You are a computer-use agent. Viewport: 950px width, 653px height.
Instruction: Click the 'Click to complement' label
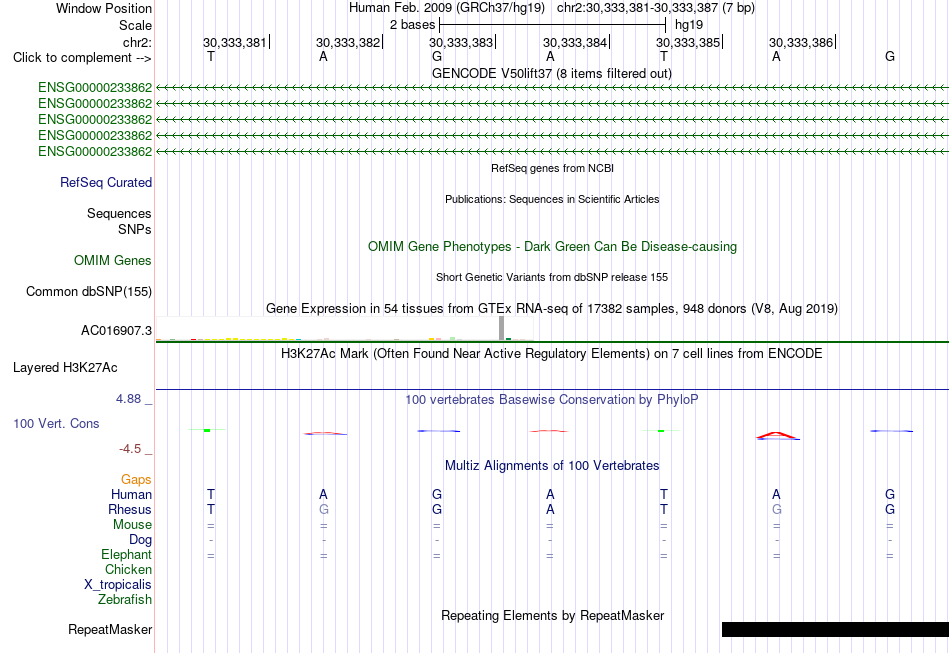(x=82, y=58)
